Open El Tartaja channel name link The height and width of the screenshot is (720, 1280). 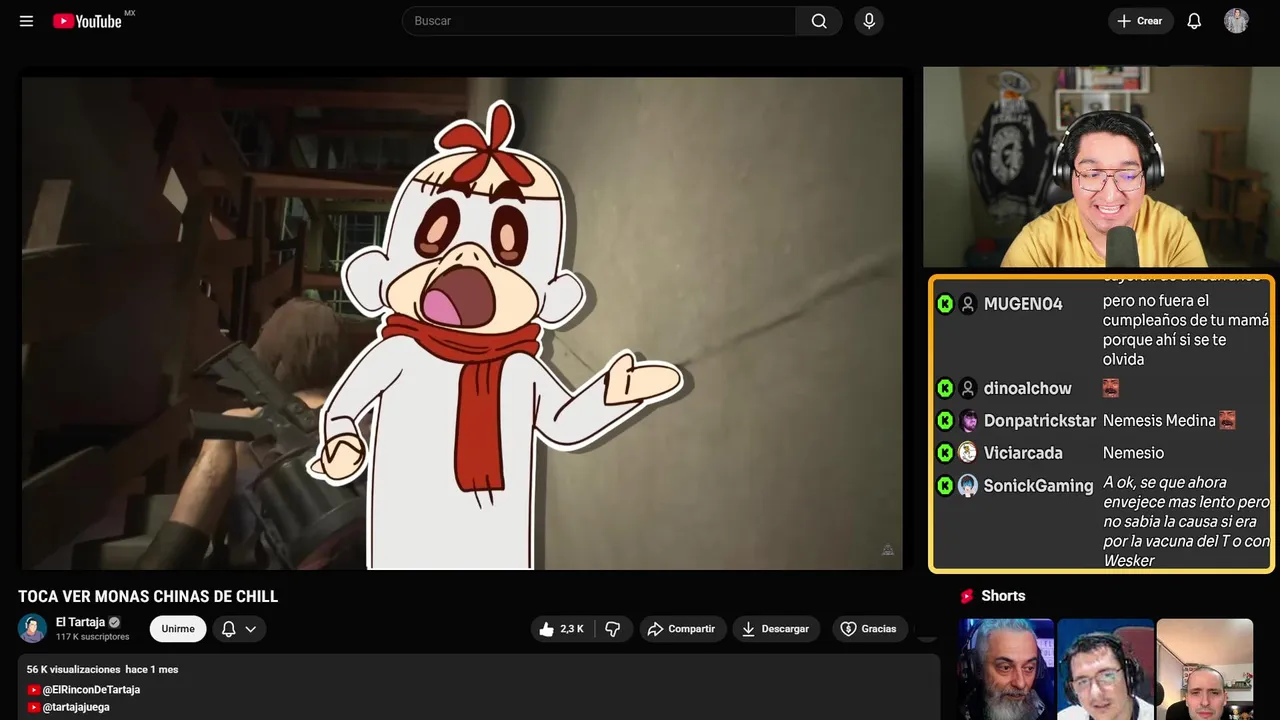(80, 622)
